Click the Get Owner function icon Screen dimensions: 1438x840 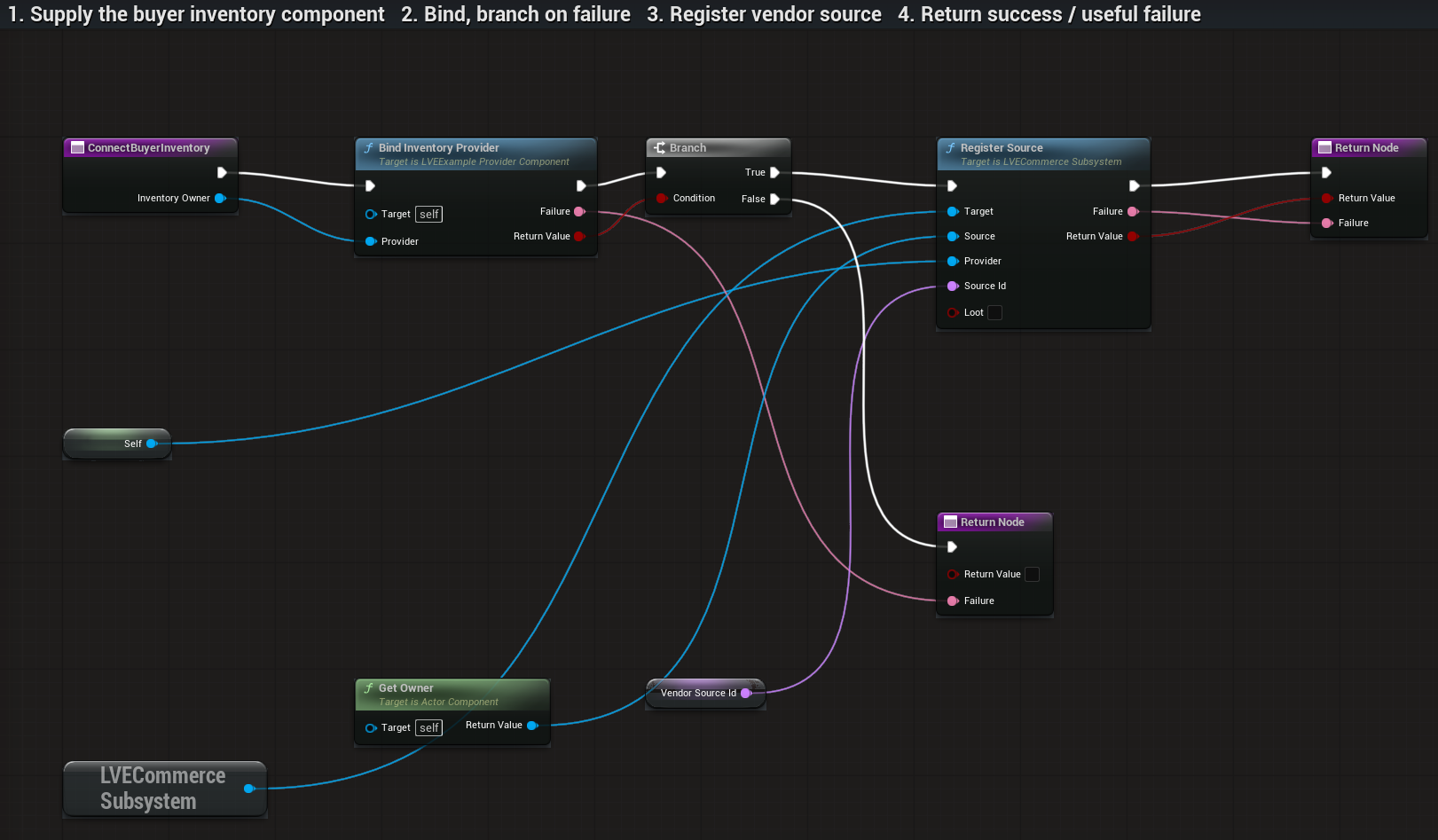pyautogui.click(x=368, y=688)
